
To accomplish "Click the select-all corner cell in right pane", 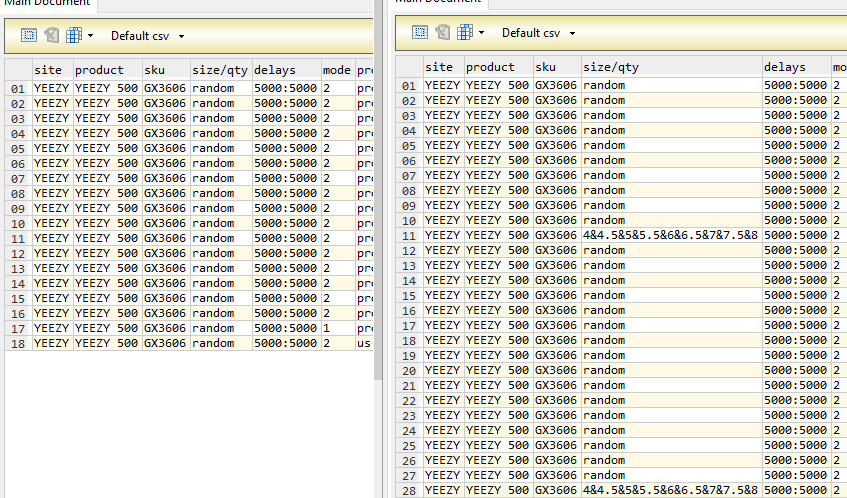I will [409, 66].
